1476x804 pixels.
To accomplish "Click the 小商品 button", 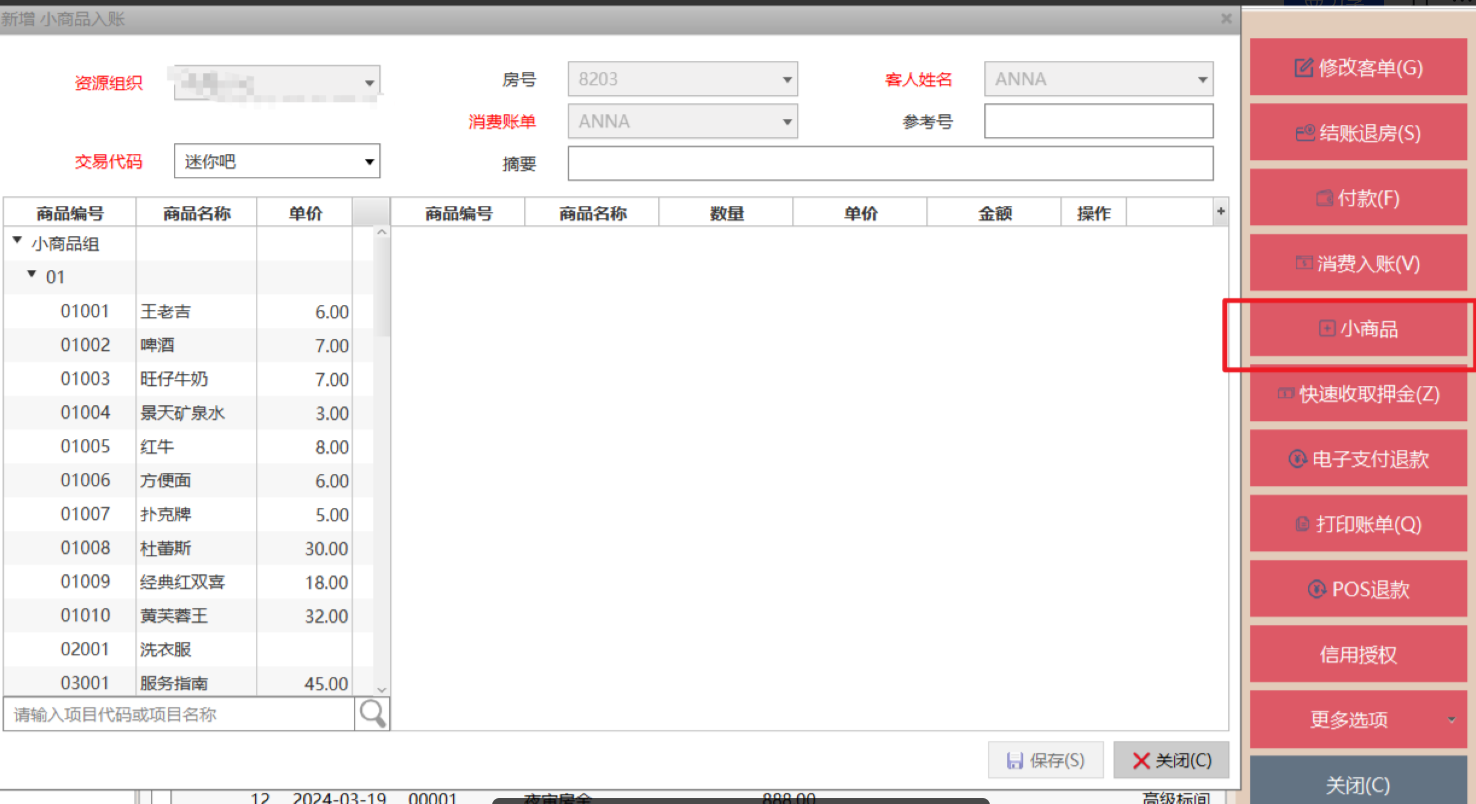I will [x=1358, y=329].
